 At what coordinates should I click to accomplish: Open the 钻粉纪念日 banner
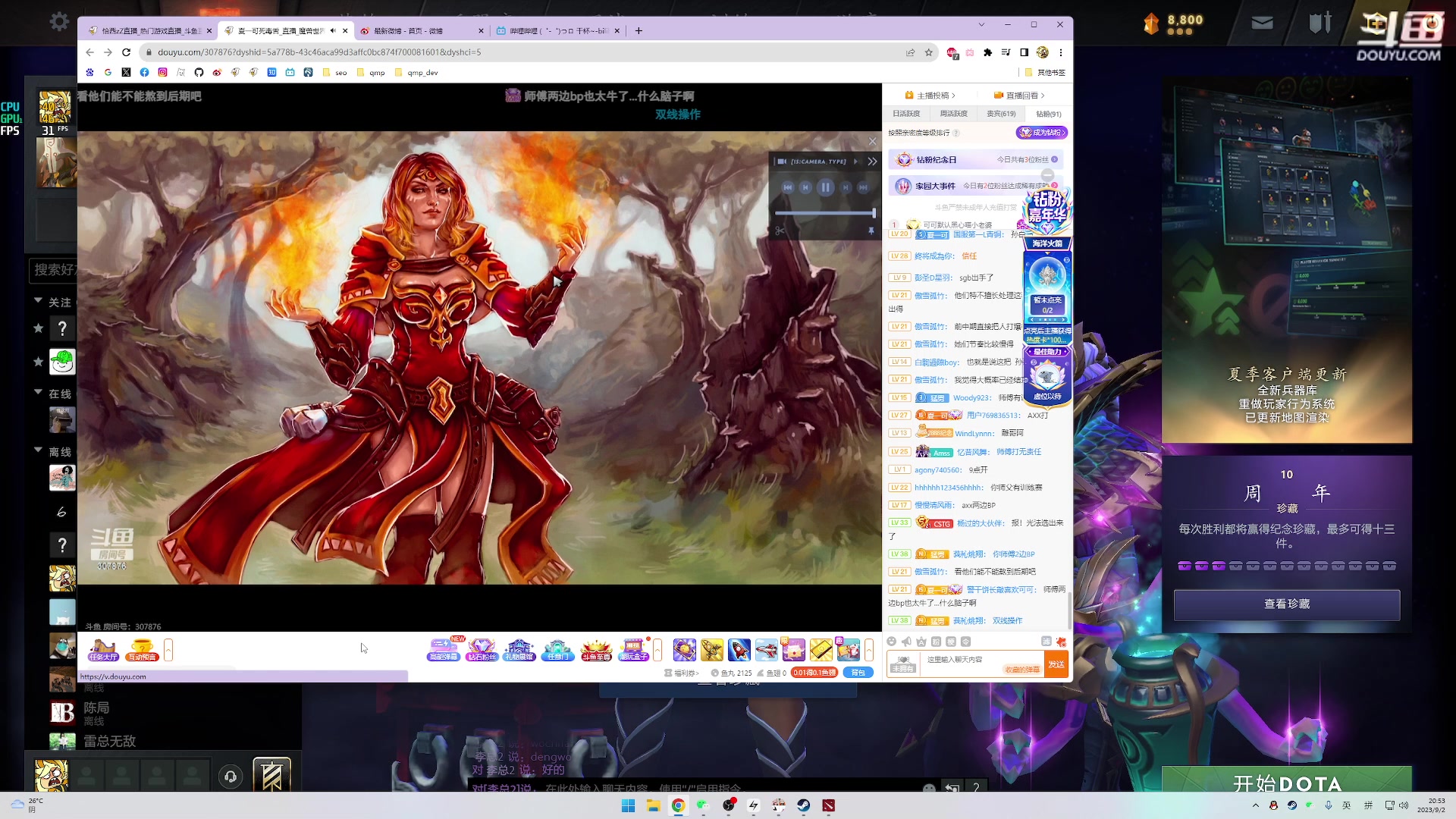tap(976, 160)
